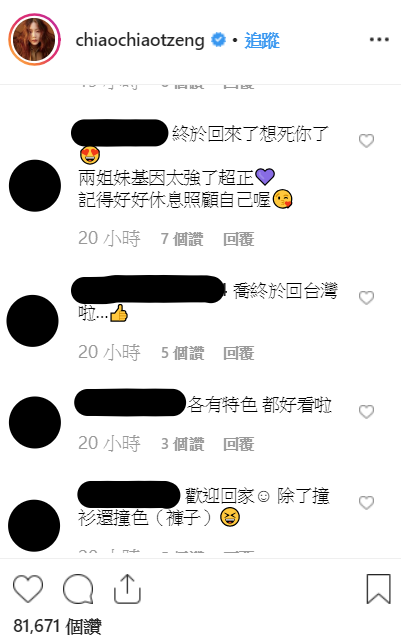
Task: Open the comment bubble icon
Action: [78, 589]
